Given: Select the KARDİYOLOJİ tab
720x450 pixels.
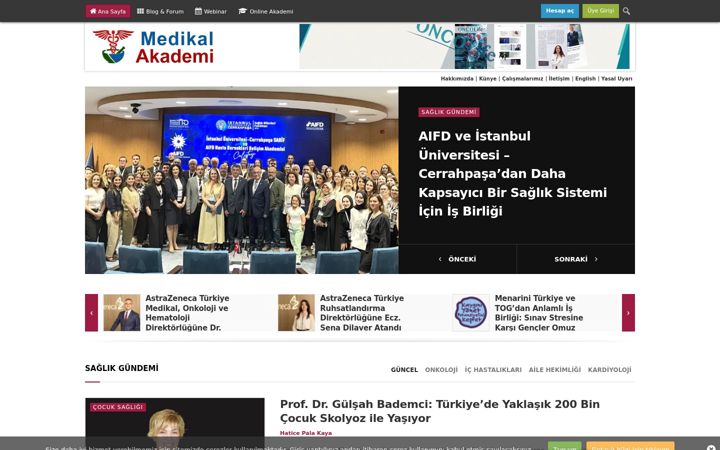Looking at the screenshot, I should tap(609, 370).
